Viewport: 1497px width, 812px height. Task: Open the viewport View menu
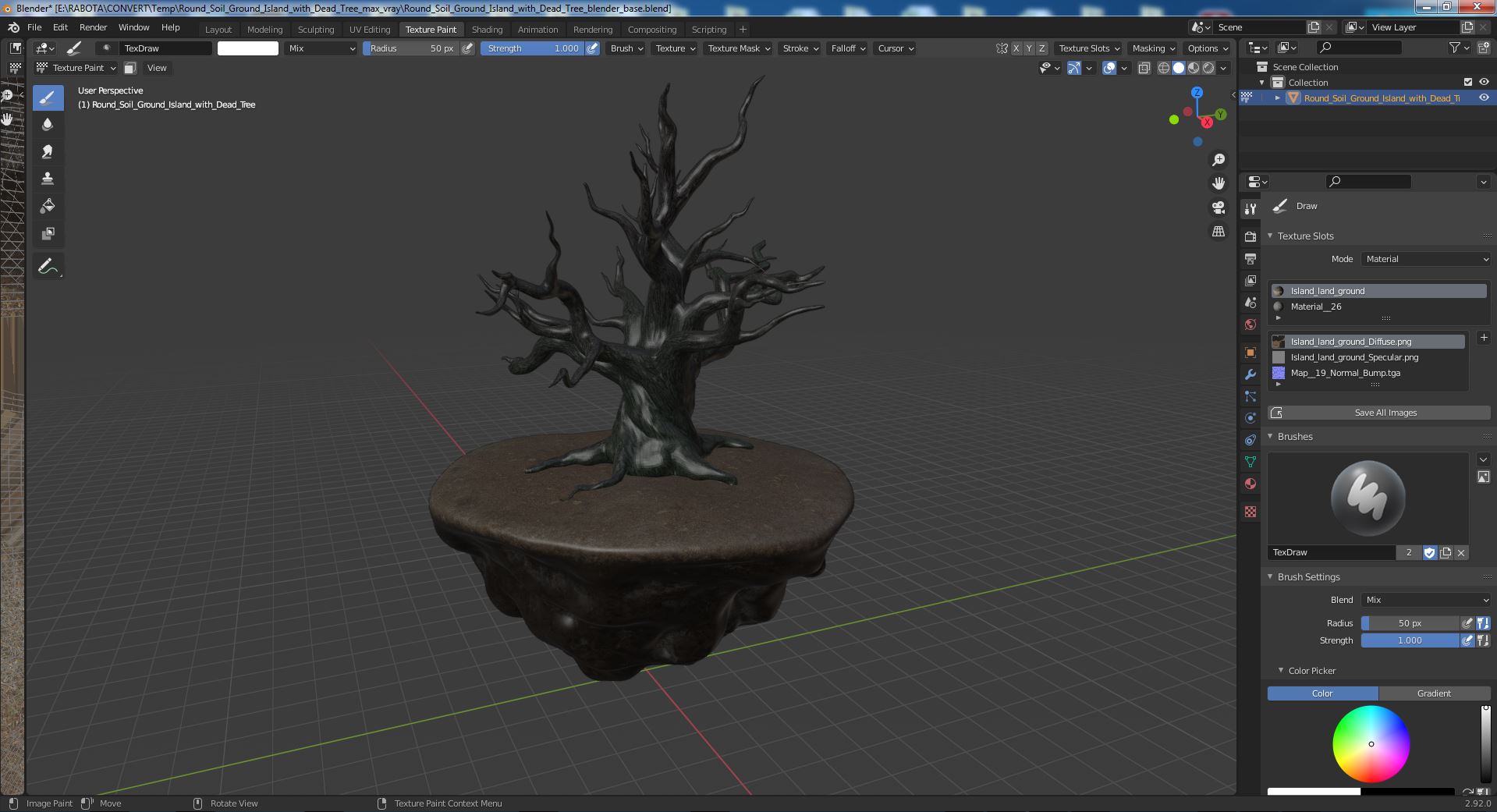click(x=157, y=68)
